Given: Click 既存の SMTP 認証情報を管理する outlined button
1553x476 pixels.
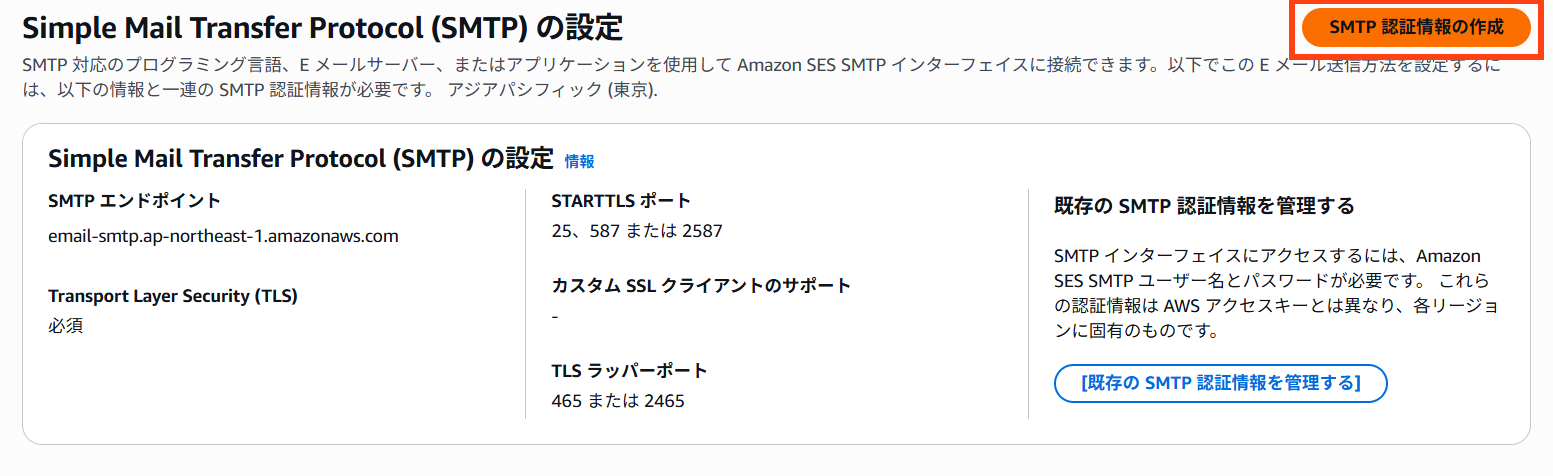Looking at the screenshot, I should pyautogui.click(x=1220, y=383).
